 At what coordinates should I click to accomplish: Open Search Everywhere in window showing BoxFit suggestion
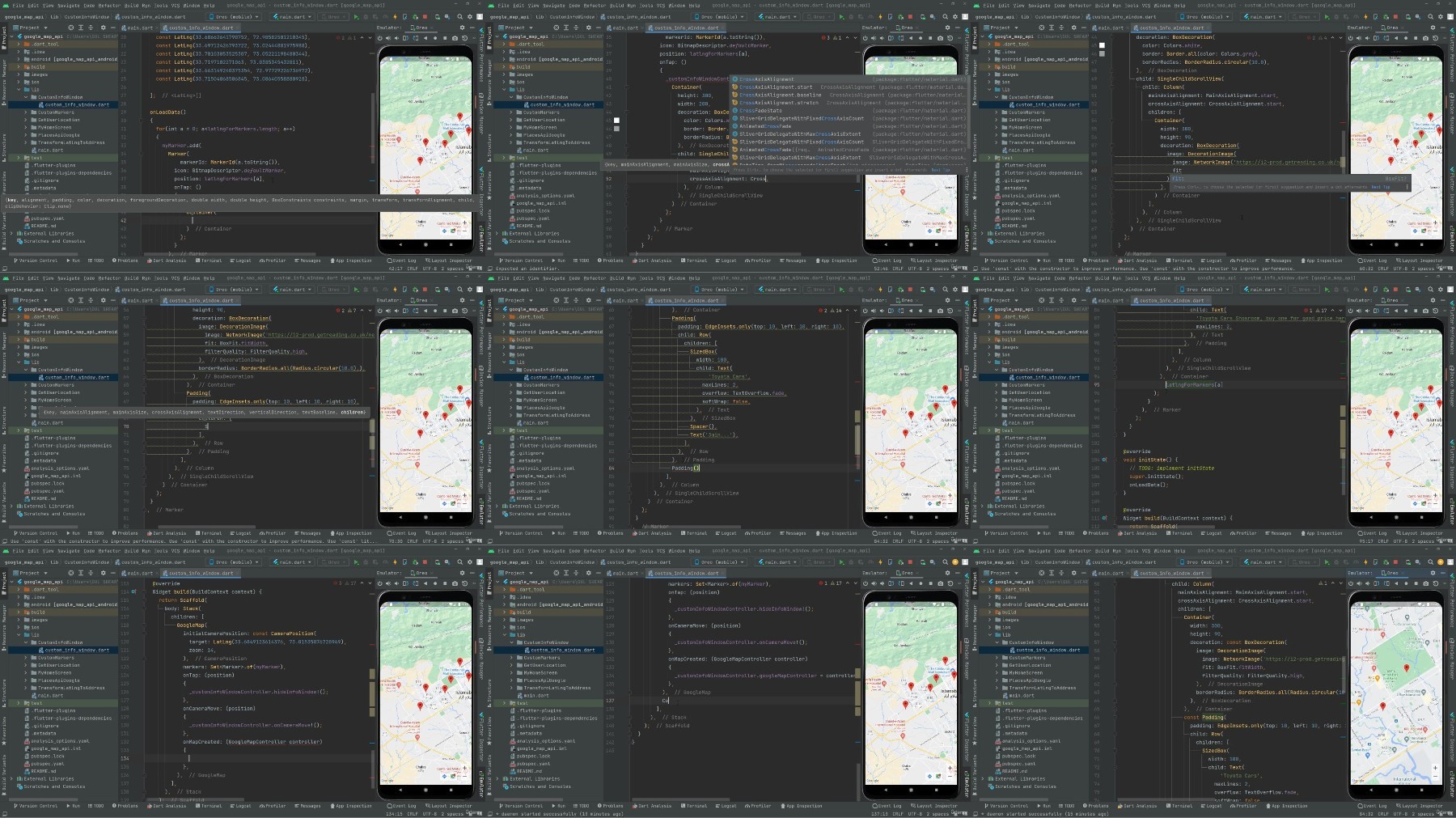[x=1430, y=17]
